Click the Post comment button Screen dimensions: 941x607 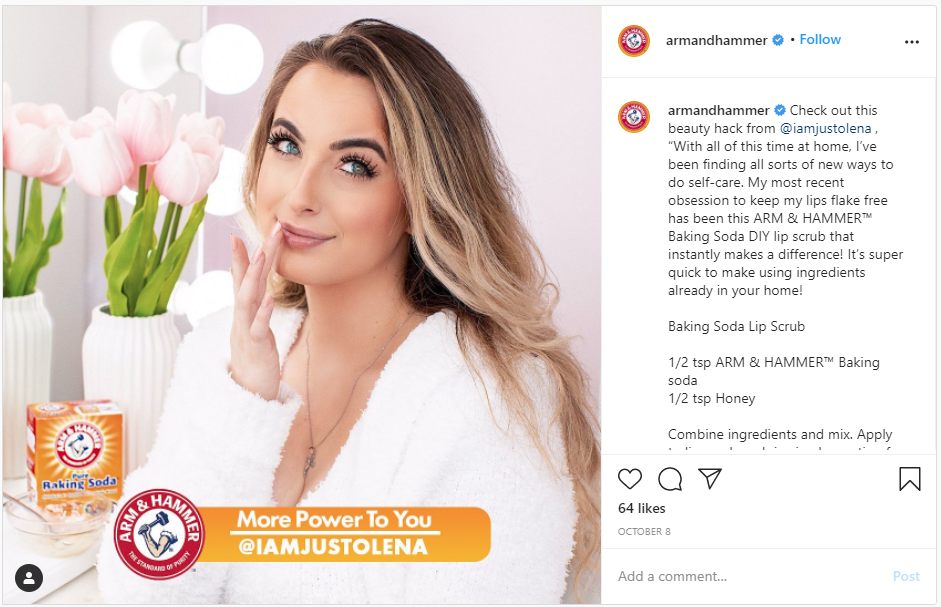pos(906,576)
